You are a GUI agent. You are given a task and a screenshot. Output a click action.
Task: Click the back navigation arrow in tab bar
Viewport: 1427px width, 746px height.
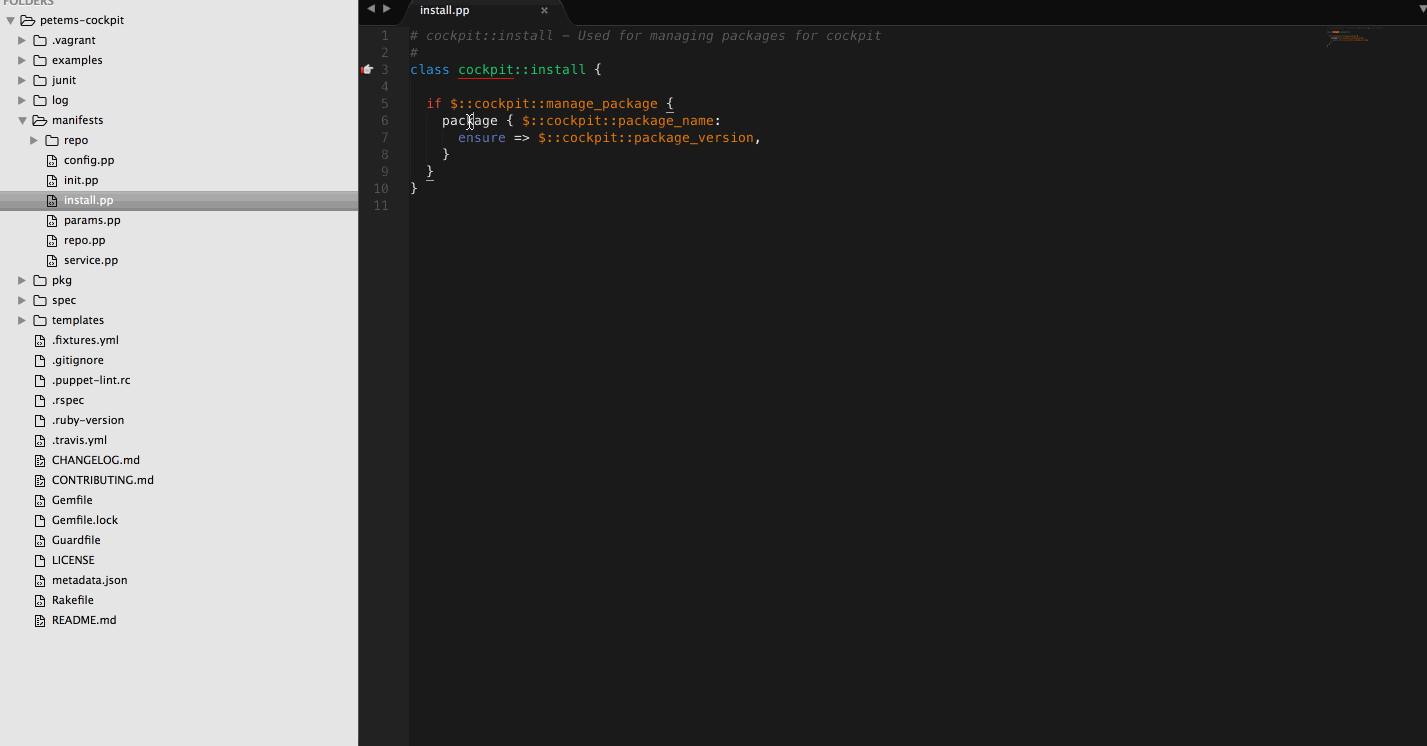[371, 9]
